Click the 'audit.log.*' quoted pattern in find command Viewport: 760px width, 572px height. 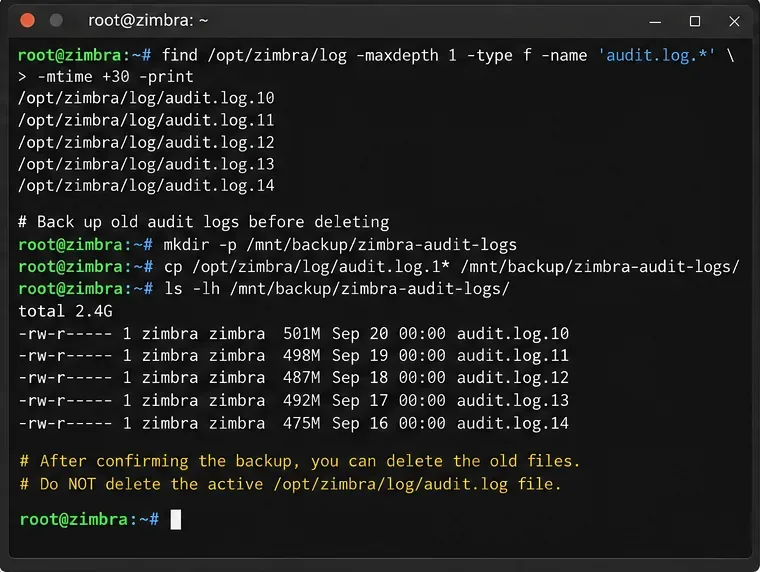pyautogui.click(x=656, y=55)
